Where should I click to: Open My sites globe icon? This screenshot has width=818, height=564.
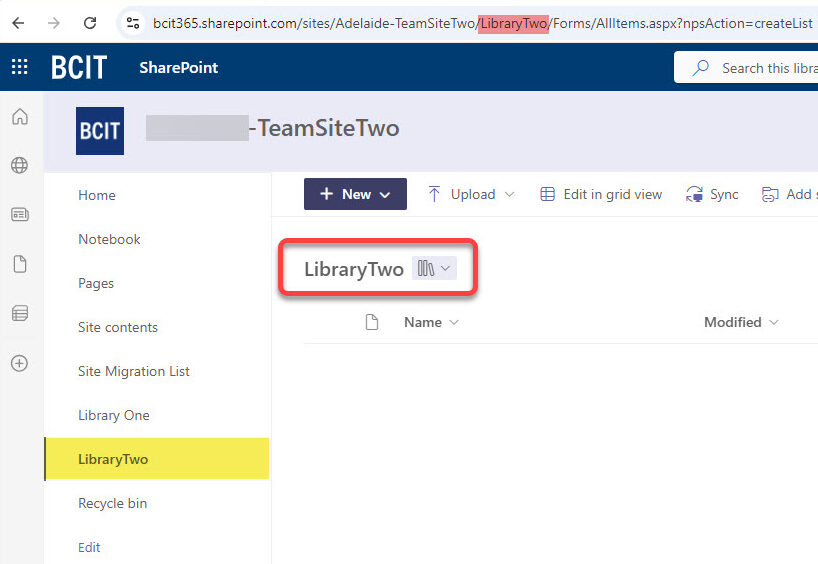pos(20,165)
